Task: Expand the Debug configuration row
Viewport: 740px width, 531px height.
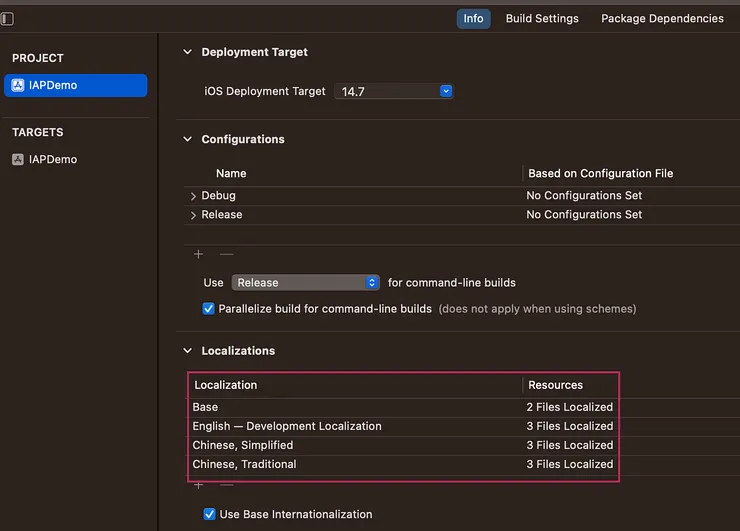Action: [193, 196]
